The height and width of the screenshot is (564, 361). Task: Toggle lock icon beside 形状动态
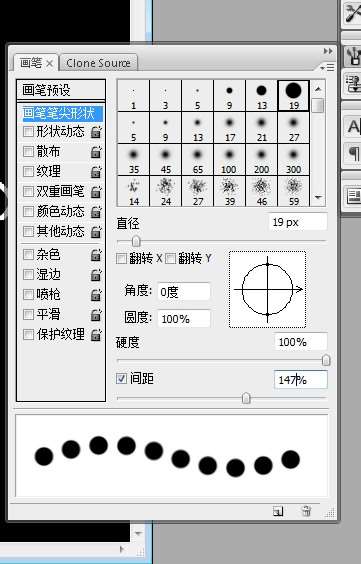click(x=96, y=132)
